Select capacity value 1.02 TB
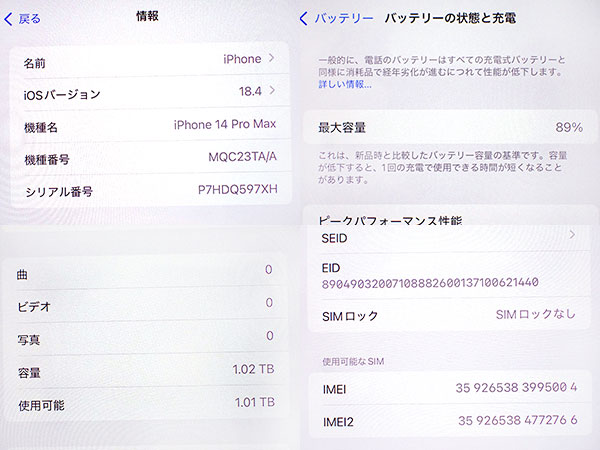 (253, 369)
